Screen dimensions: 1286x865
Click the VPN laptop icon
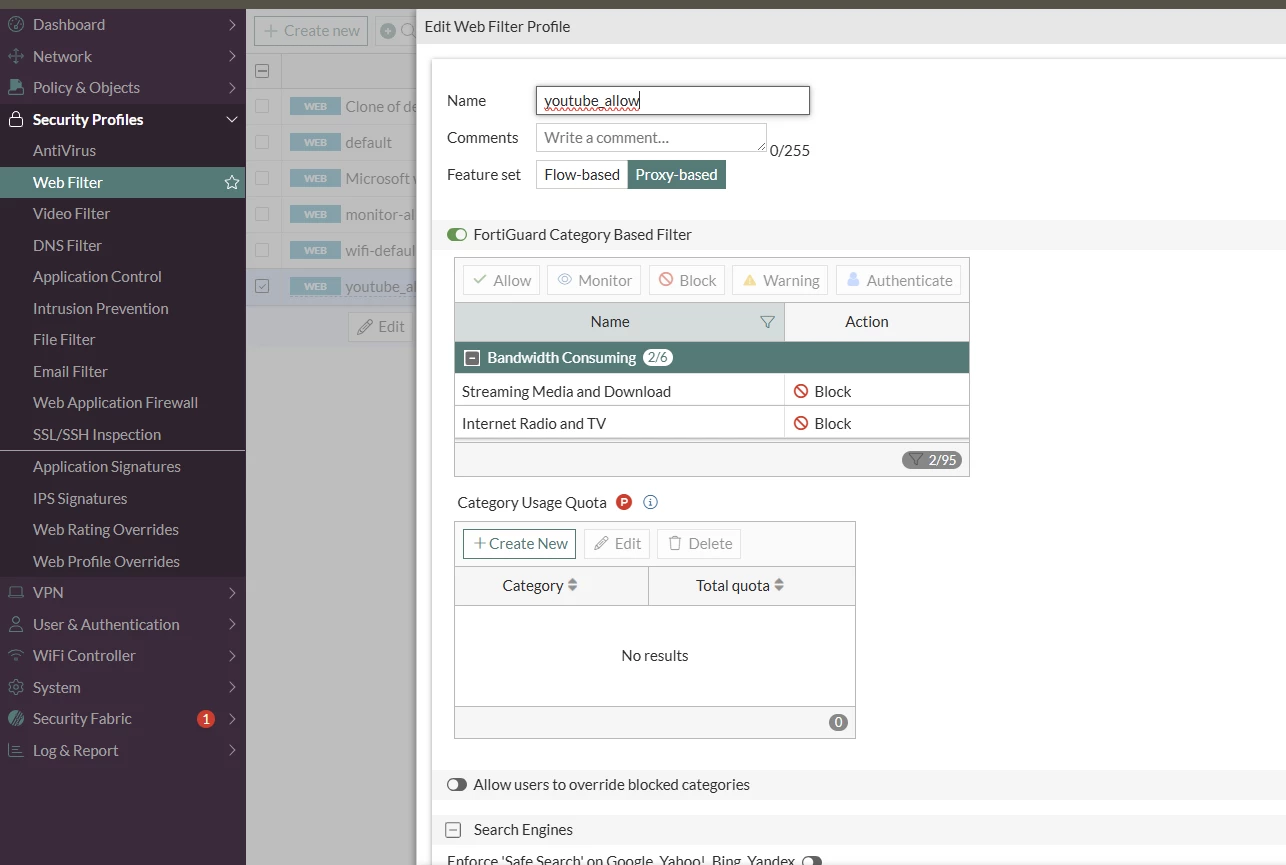(x=15, y=592)
